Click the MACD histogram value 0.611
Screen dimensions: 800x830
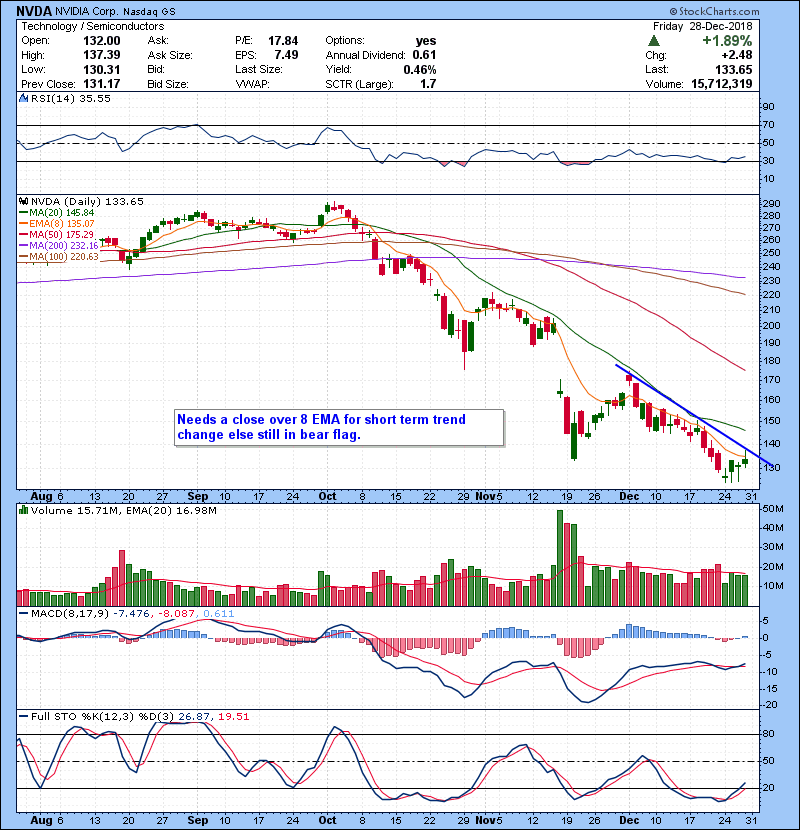(x=219, y=614)
